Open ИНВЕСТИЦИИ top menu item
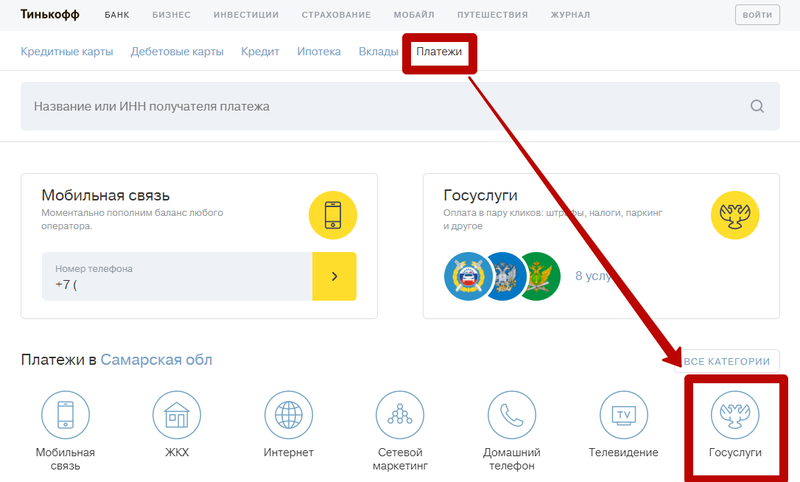 pyautogui.click(x=246, y=15)
